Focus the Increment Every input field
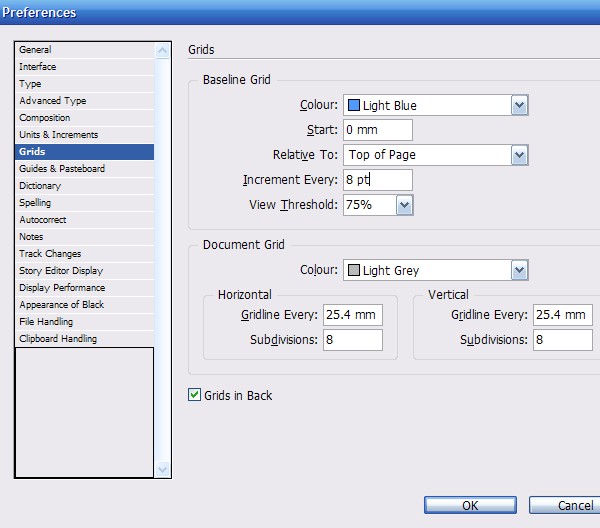Screen dimensions: 600x528 tap(377, 180)
